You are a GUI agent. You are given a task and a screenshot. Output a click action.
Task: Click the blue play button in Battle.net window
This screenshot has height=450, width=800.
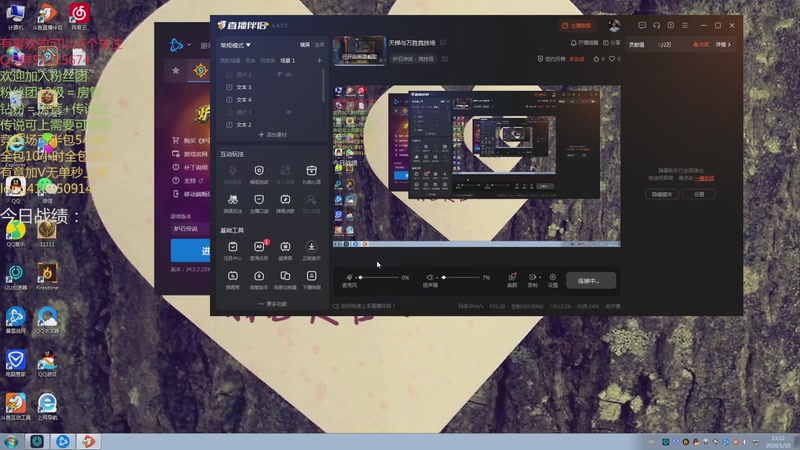click(190, 251)
